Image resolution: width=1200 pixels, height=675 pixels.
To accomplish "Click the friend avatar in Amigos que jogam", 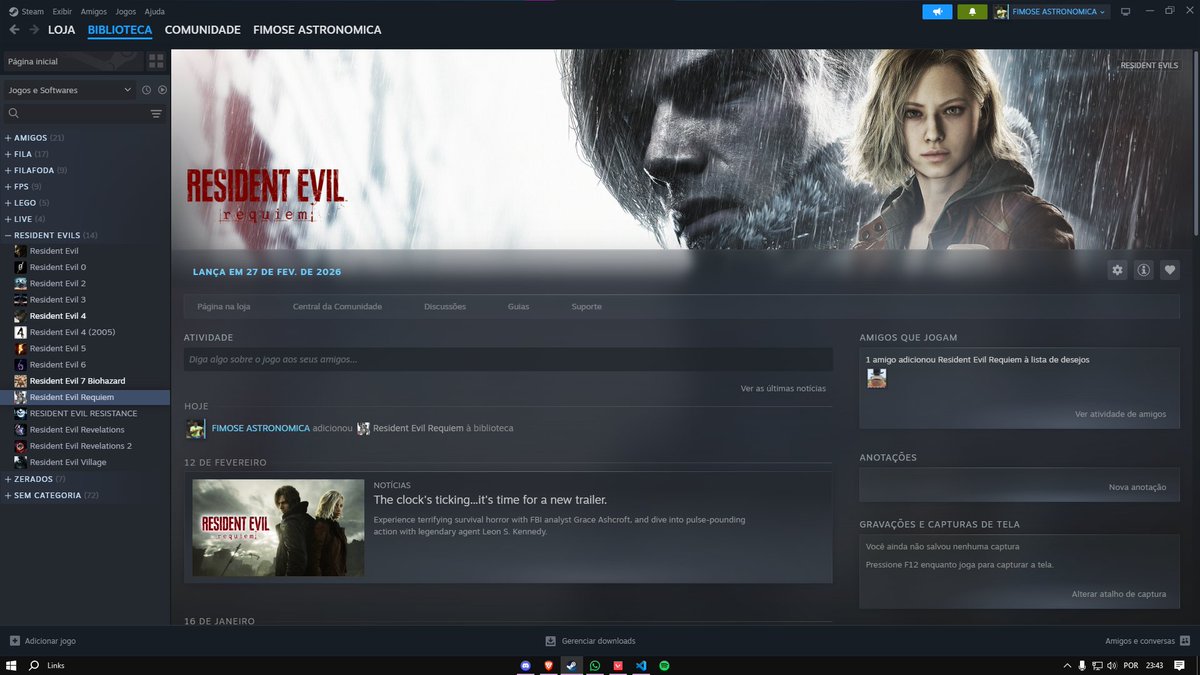I will pos(876,378).
